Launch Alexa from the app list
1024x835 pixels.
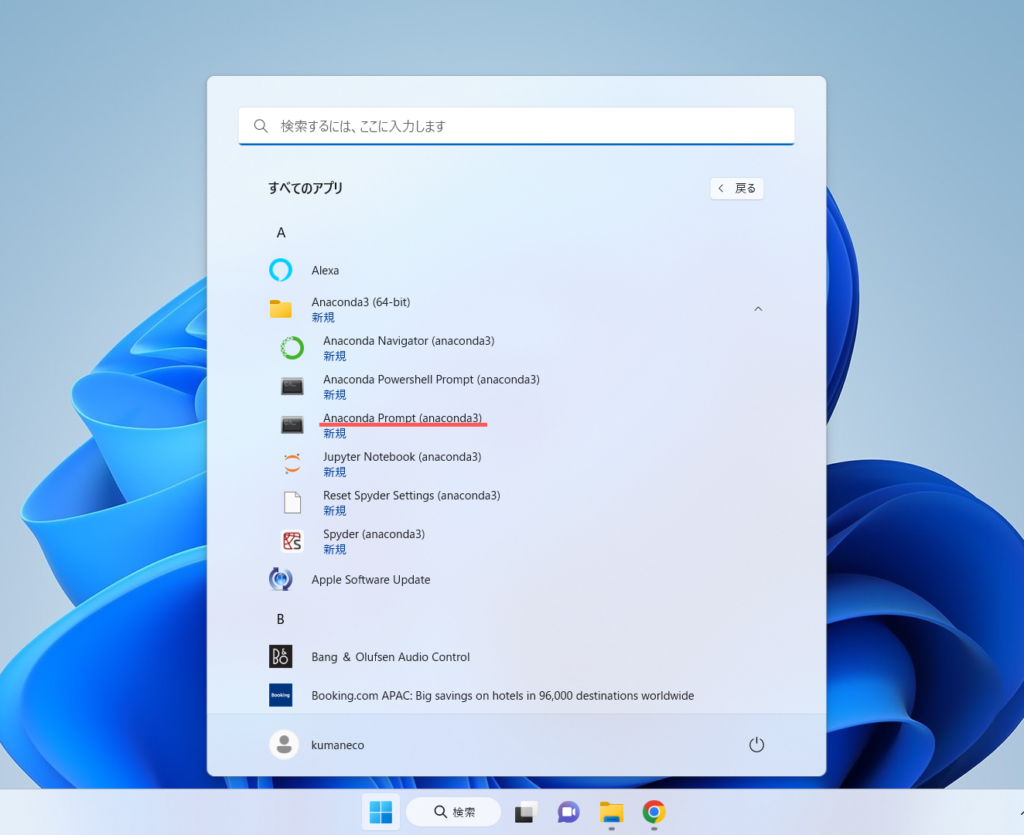click(325, 270)
